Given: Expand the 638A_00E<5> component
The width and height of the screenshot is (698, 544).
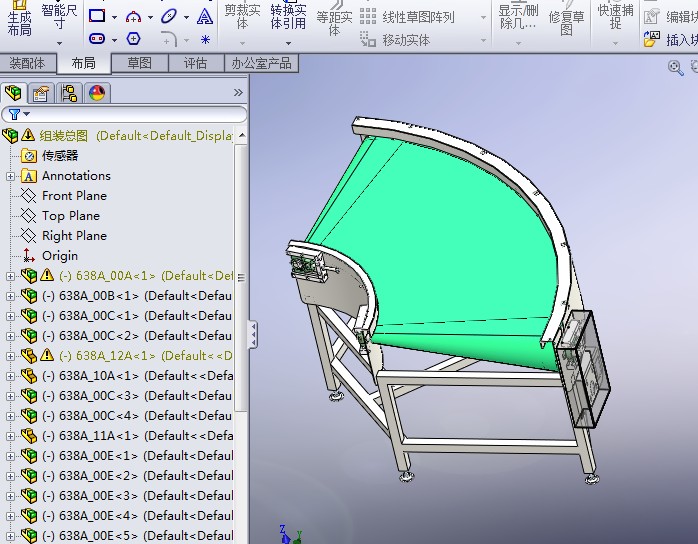Looking at the screenshot, I should [10, 537].
